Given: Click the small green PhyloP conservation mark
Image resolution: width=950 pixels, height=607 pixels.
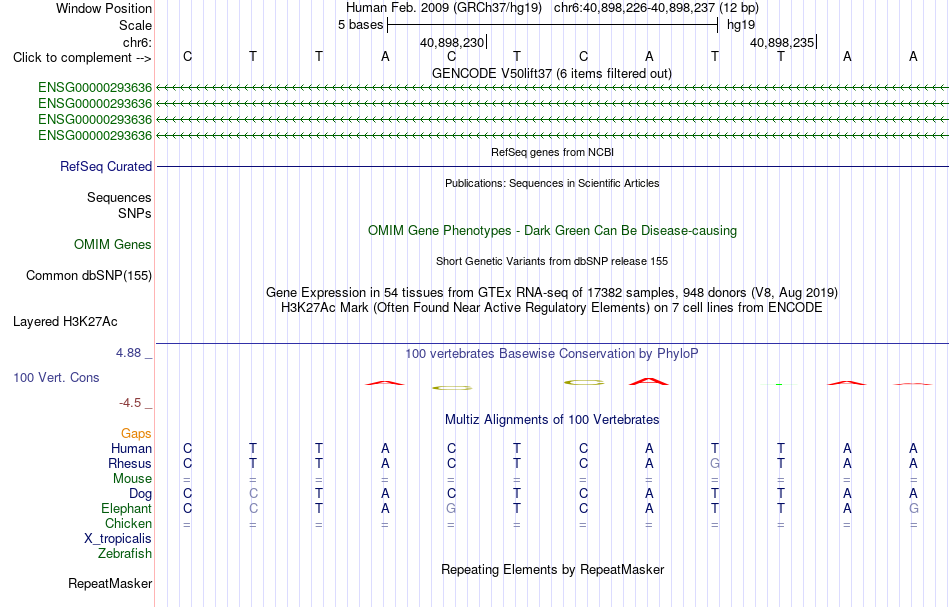Looking at the screenshot, I should coord(779,384).
